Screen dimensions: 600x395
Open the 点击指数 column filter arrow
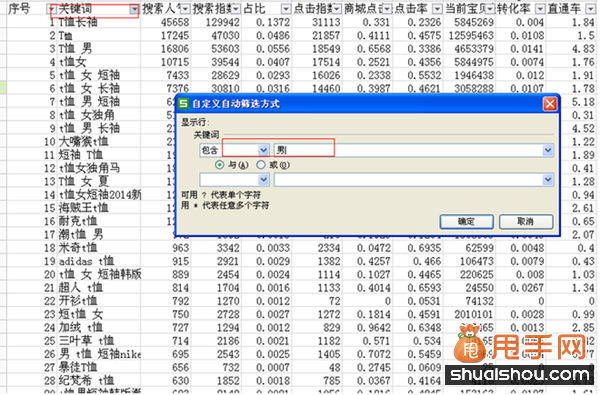coord(337,9)
